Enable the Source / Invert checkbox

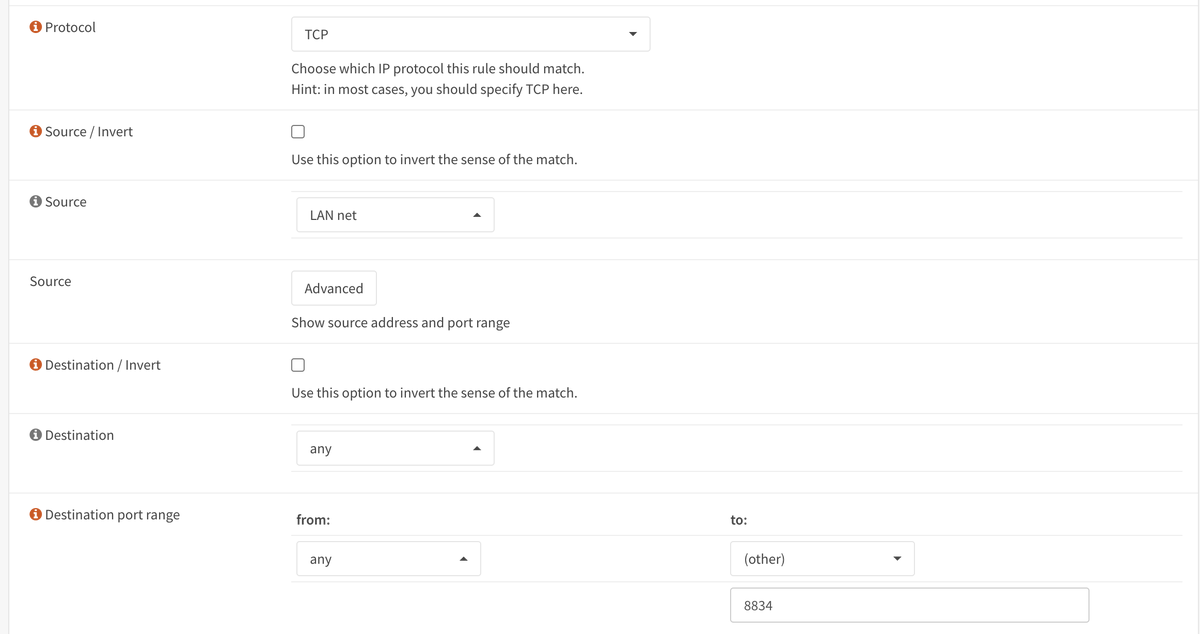pos(298,132)
